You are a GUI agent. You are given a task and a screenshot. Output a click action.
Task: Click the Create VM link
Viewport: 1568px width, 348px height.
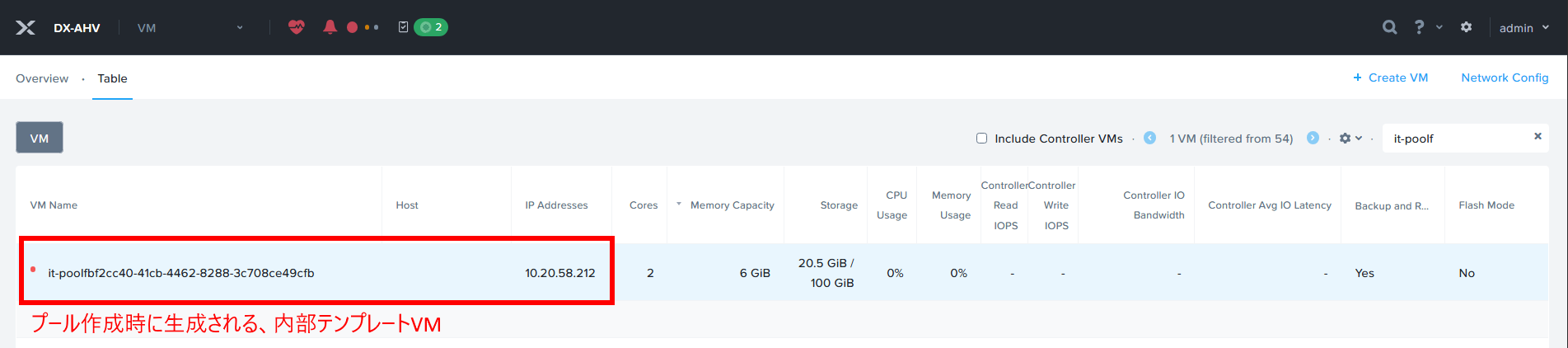click(x=1390, y=78)
